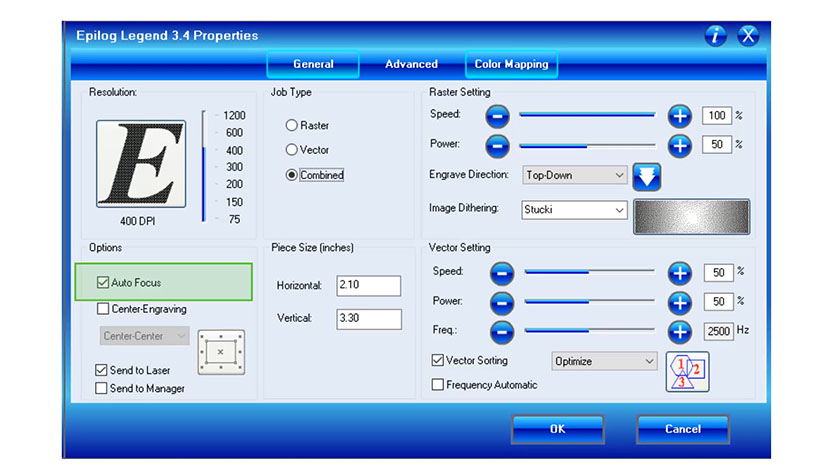This screenshot has height=473, width=830.
Task: Click the Horizontal piece size field
Action: click(x=368, y=286)
